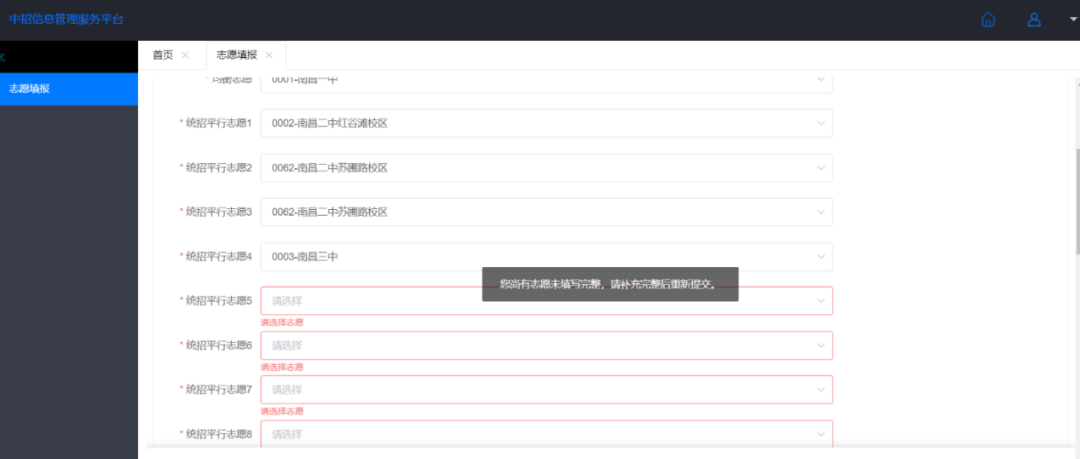Click the 统招平行志愿7 dropdown chevron

pyautogui.click(x=821, y=389)
